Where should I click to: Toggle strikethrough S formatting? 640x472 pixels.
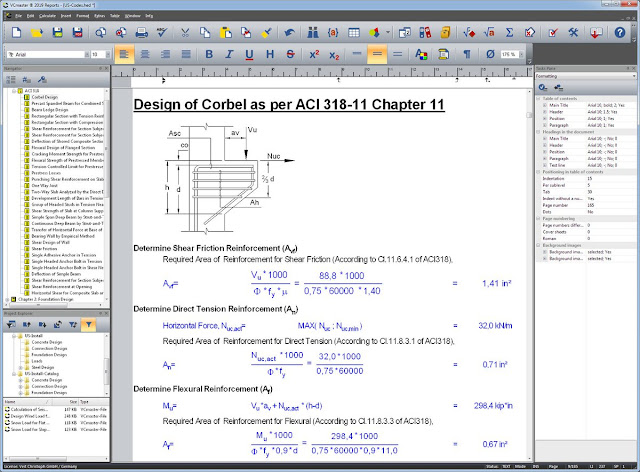pyautogui.click(x=290, y=54)
